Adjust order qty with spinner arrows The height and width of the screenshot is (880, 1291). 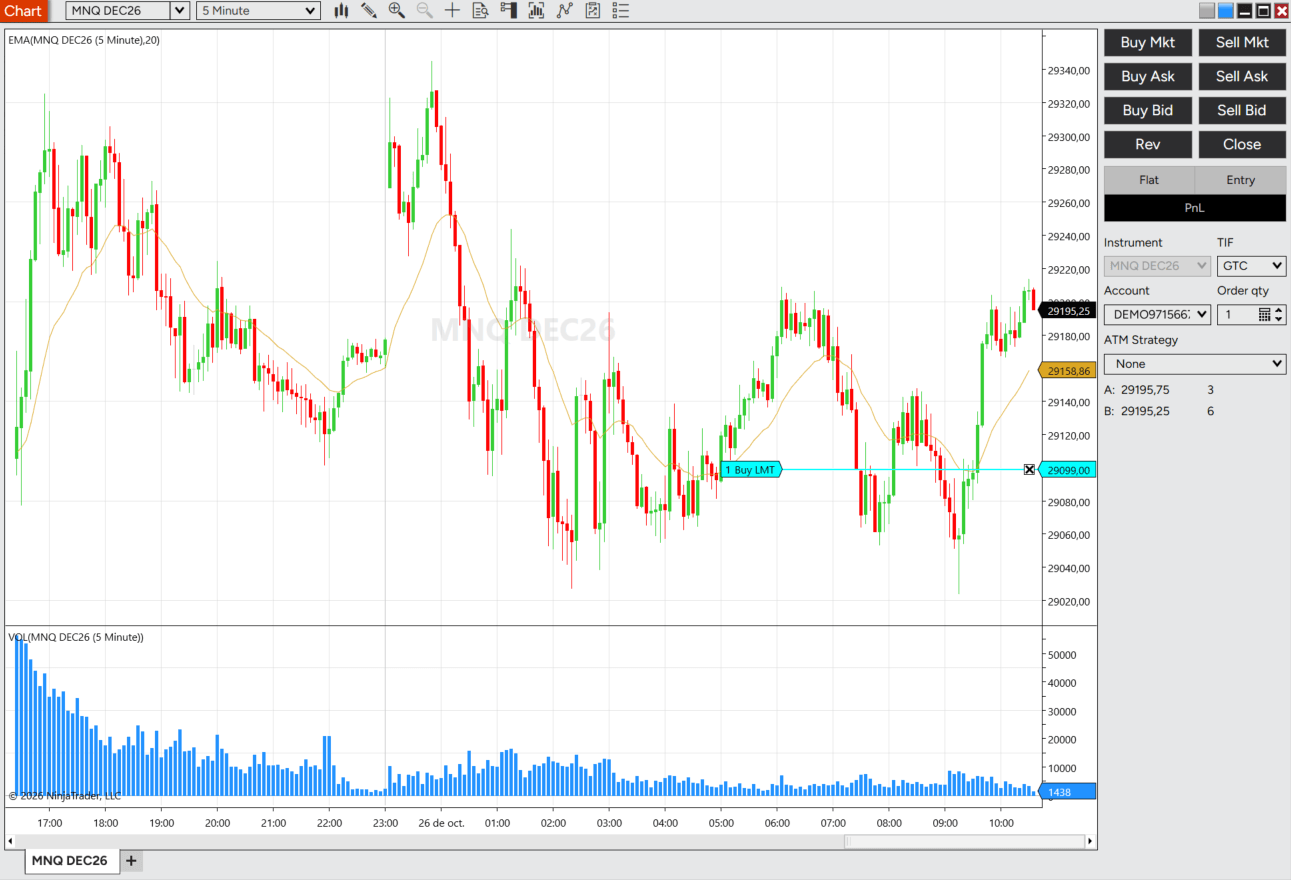(x=1279, y=314)
